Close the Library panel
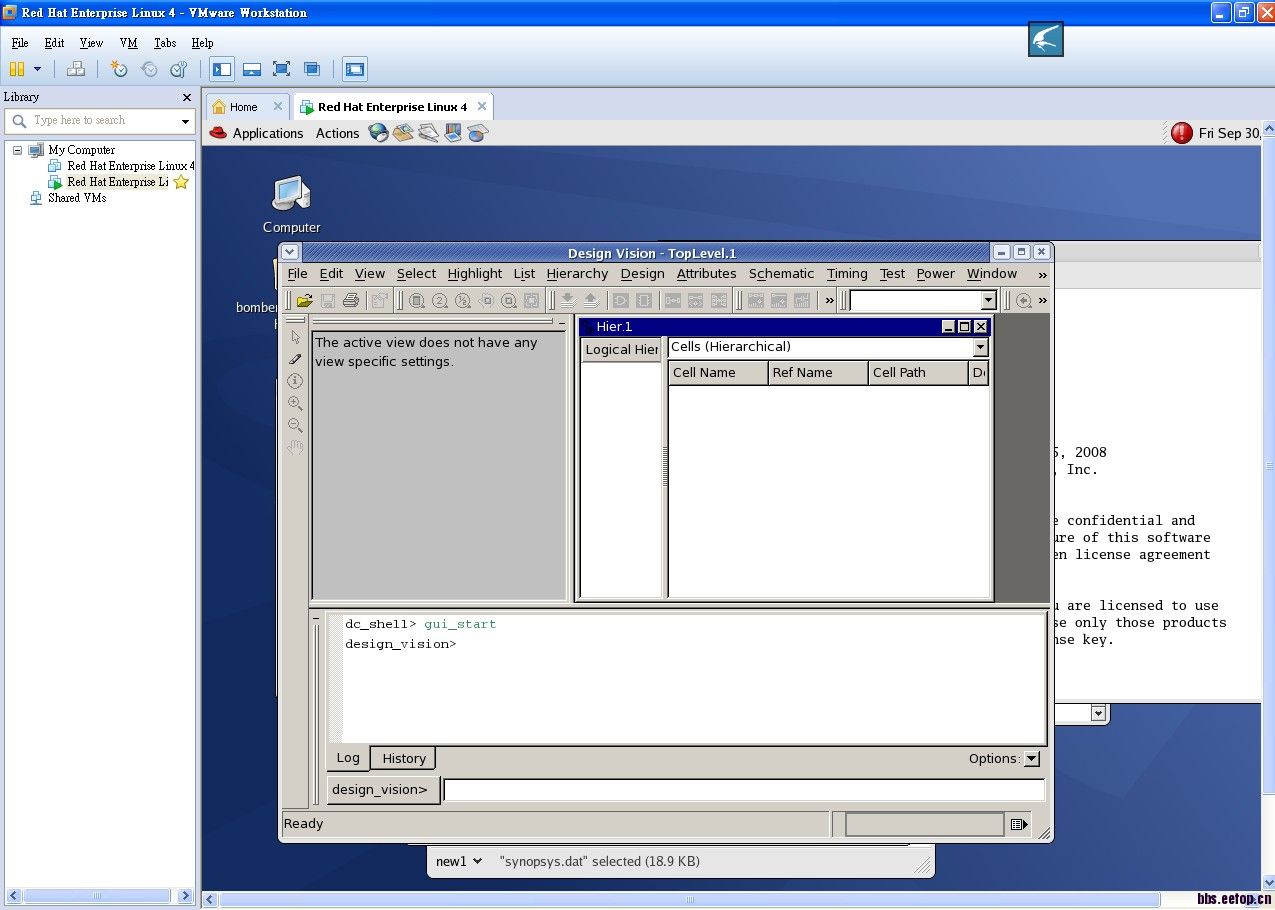The width and height of the screenshot is (1275, 910). pos(186,97)
